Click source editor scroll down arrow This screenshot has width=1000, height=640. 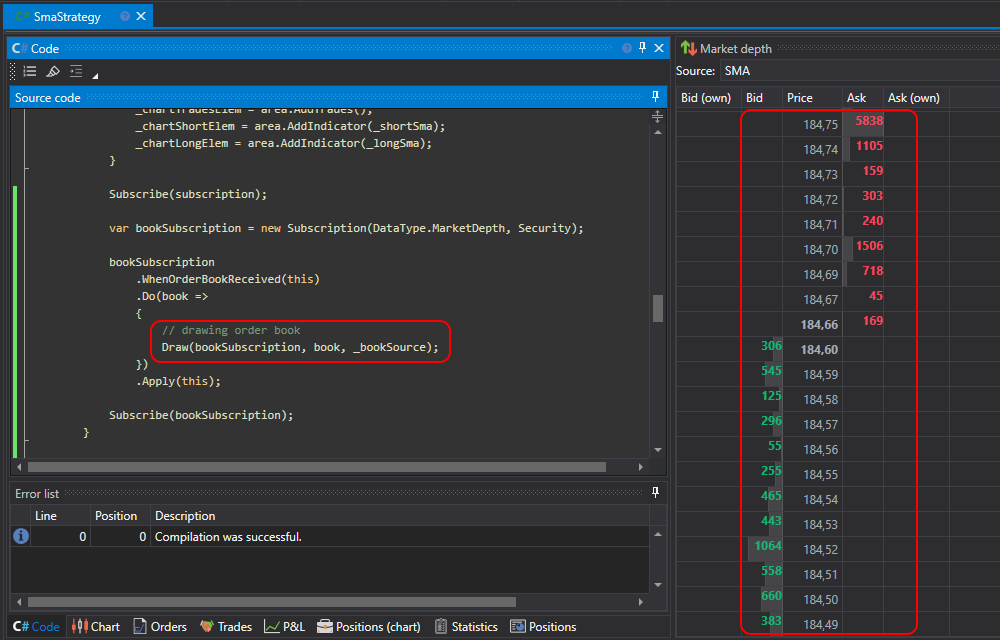click(x=658, y=450)
